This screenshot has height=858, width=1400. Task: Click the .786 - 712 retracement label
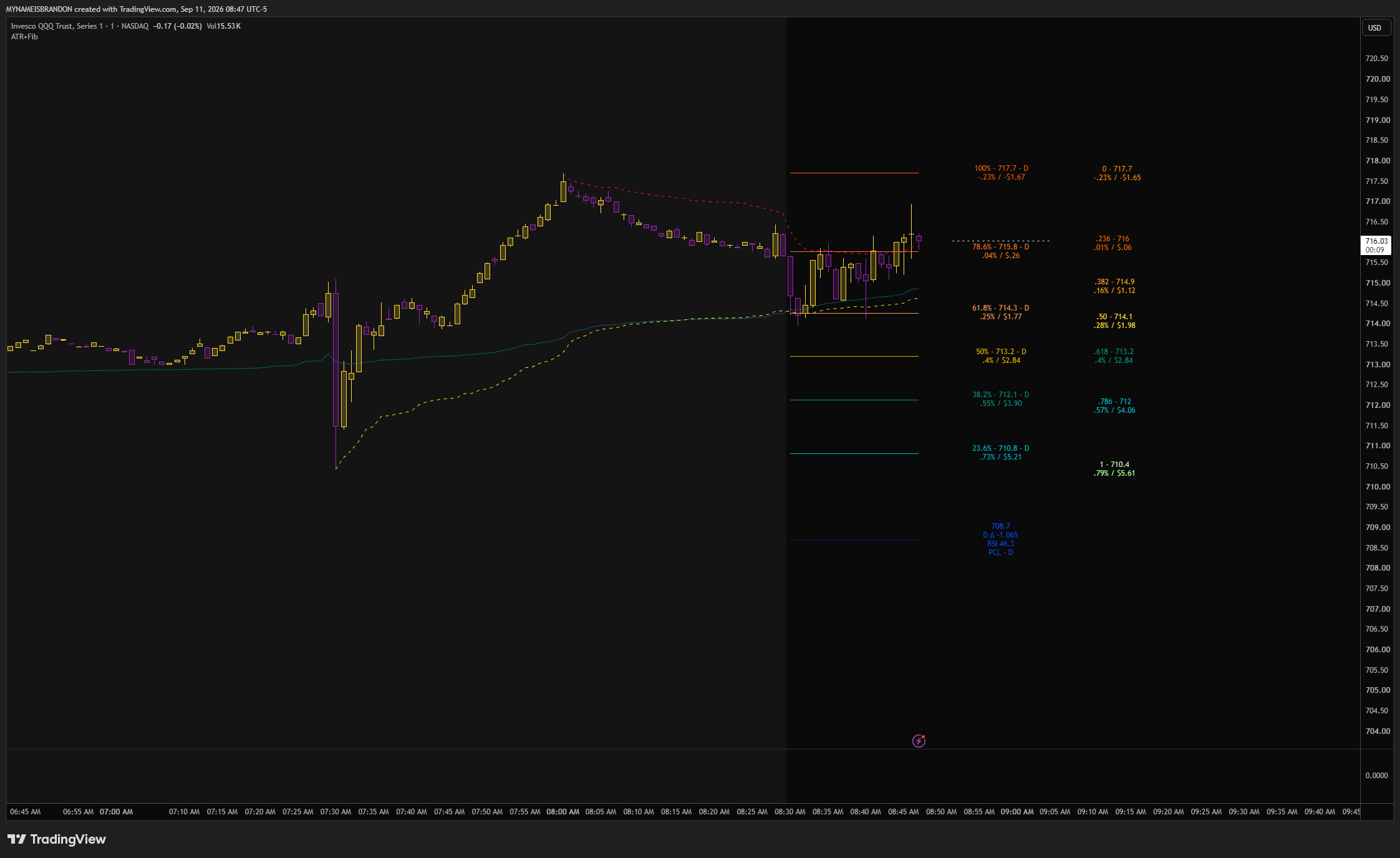click(1114, 406)
